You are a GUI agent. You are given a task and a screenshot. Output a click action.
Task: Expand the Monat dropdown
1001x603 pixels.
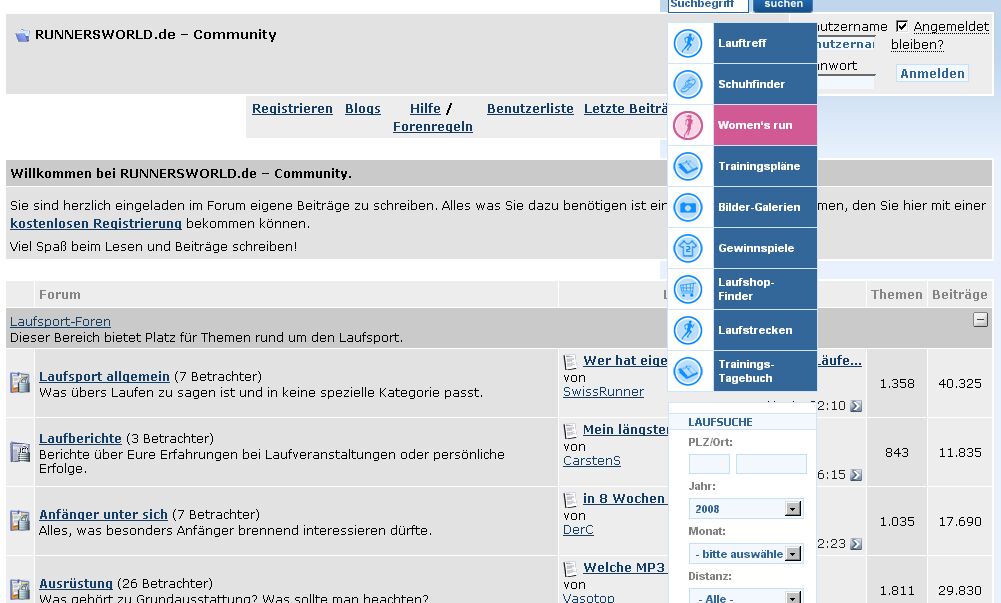pyautogui.click(x=792, y=554)
